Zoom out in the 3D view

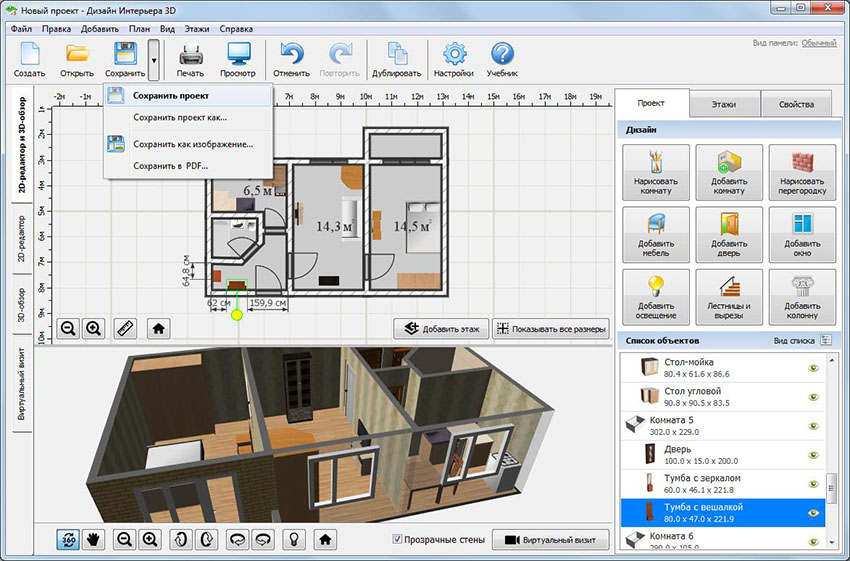click(x=125, y=539)
